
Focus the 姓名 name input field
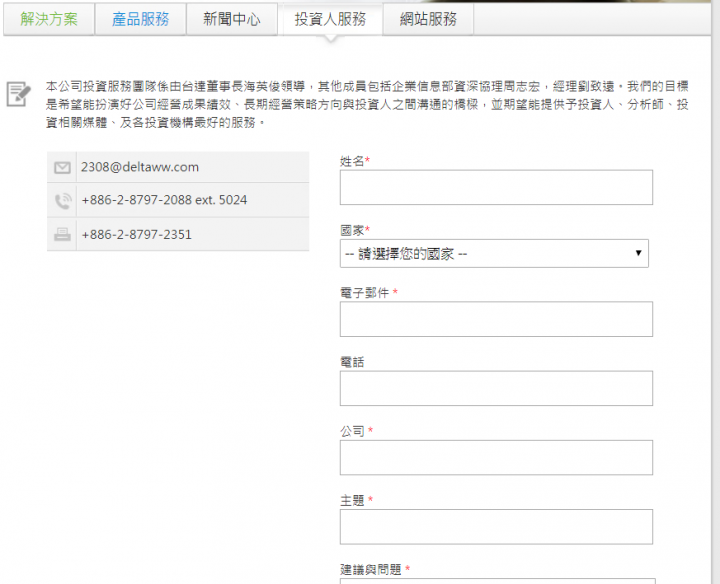[496, 187]
